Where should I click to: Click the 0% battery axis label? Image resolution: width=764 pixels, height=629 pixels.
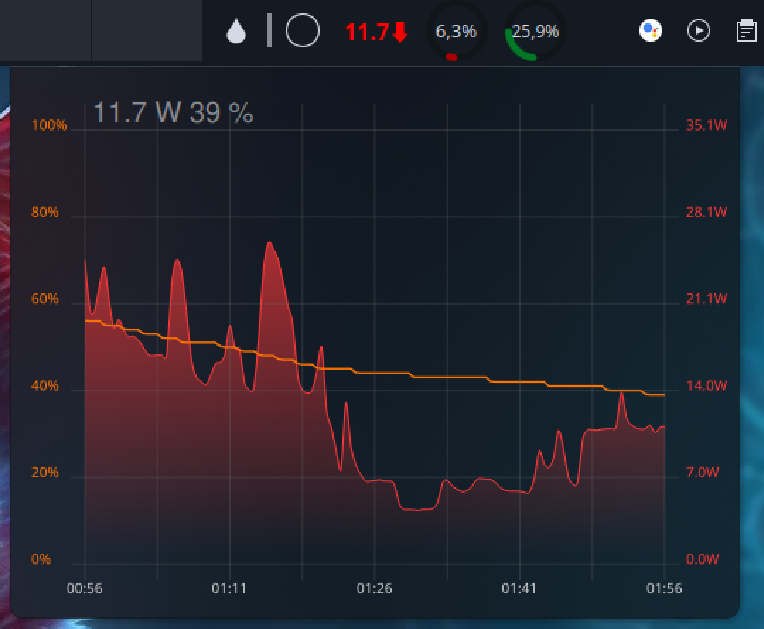(x=41, y=559)
